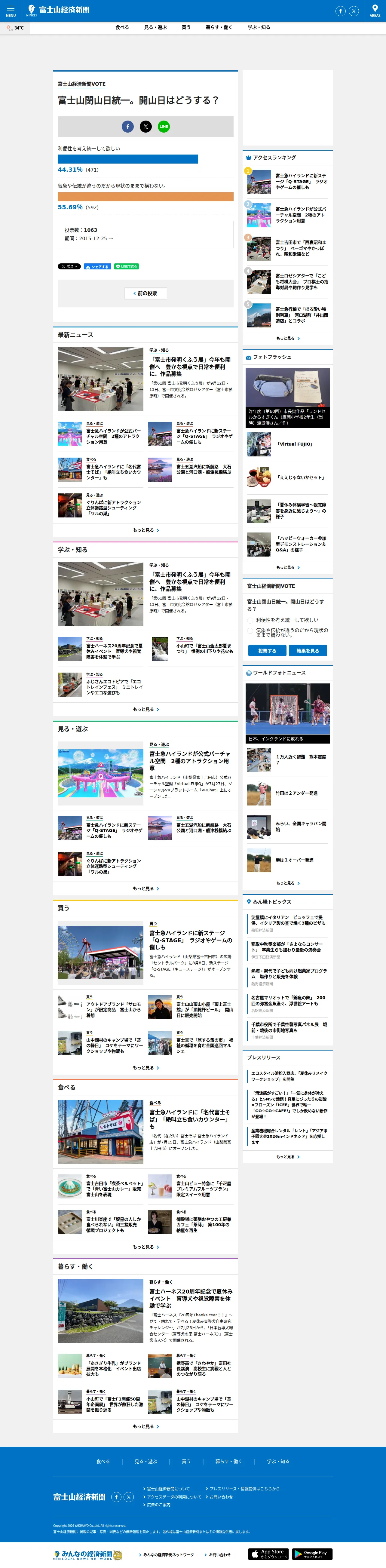The height and width of the screenshot is (1568, 386).
Task: Click the green LINEで送る button
Action: click(x=126, y=267)
